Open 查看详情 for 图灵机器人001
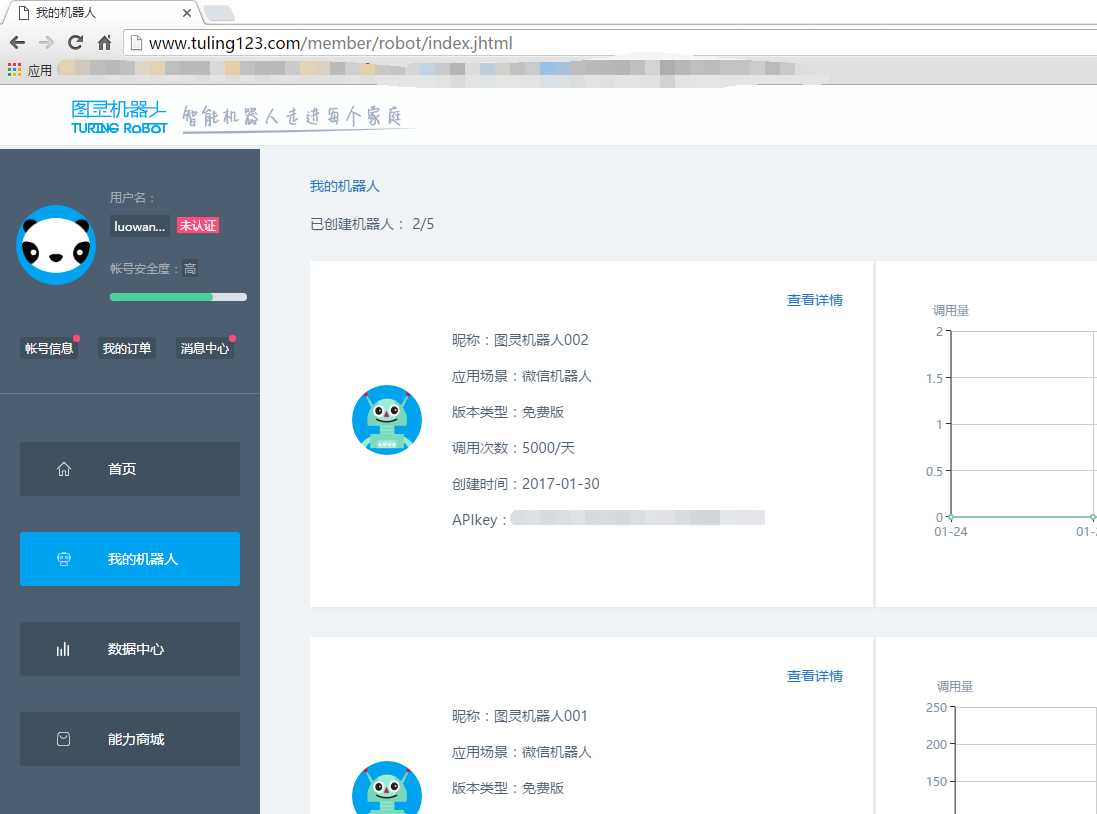Image resolution: width=1097 pixels, height=814 pixels. (815, 676)
